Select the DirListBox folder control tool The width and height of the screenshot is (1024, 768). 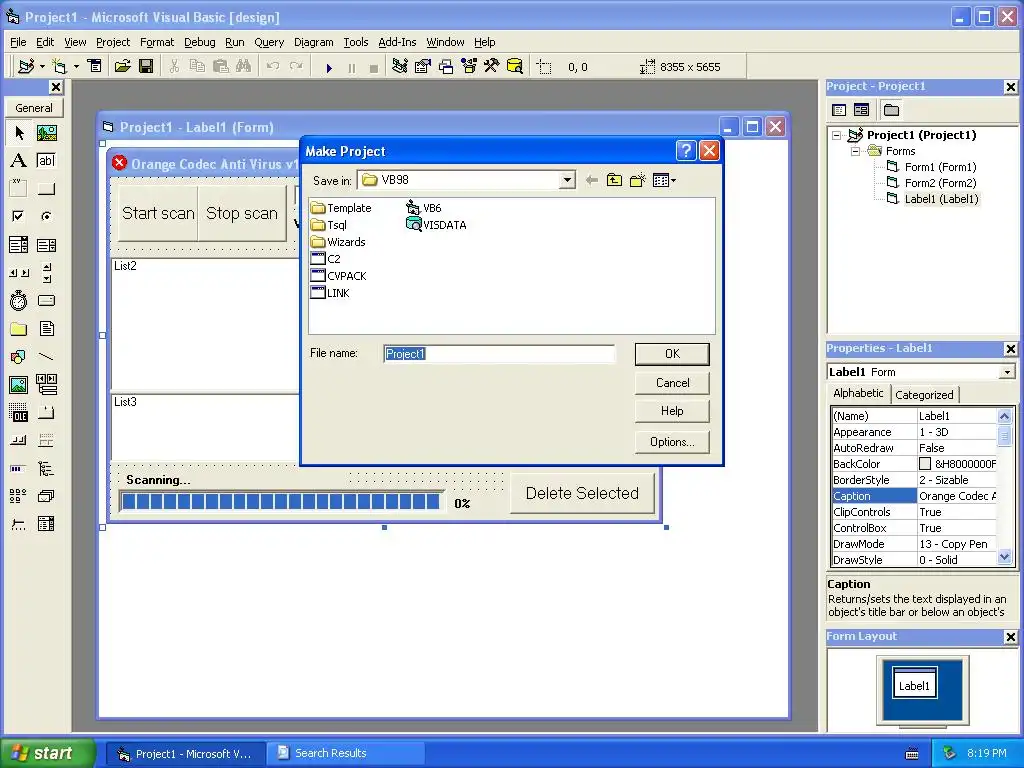coord(19,328)
